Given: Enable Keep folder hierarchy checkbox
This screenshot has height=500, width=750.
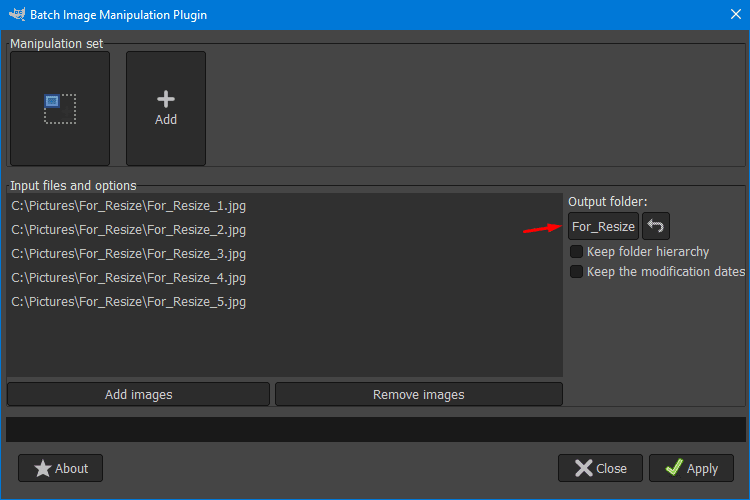Looking at the screenshot, I should coord(576,252).
